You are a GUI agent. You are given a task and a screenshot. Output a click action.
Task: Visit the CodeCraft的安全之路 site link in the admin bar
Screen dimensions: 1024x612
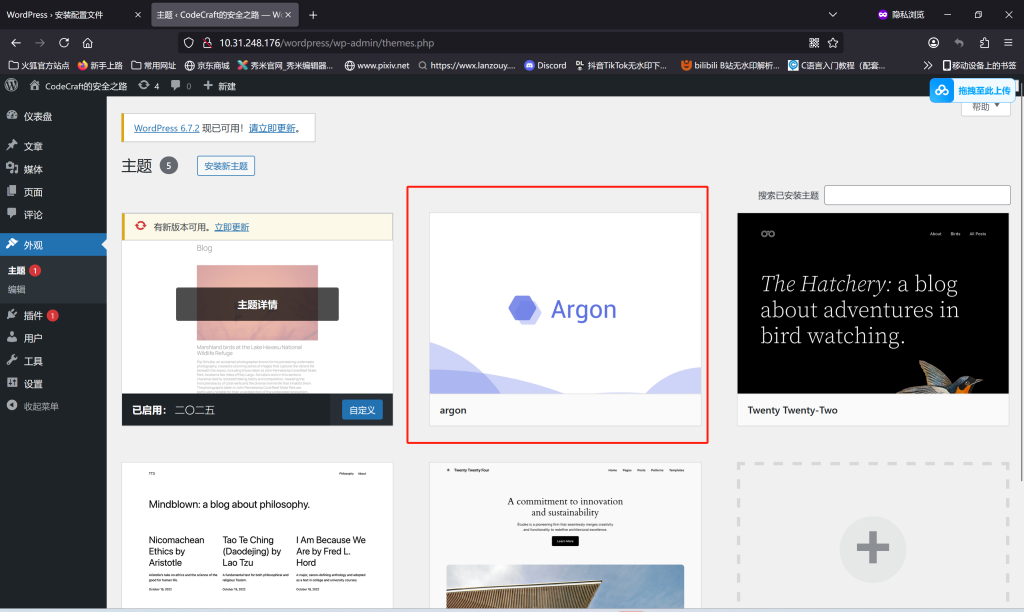(78, 86)
